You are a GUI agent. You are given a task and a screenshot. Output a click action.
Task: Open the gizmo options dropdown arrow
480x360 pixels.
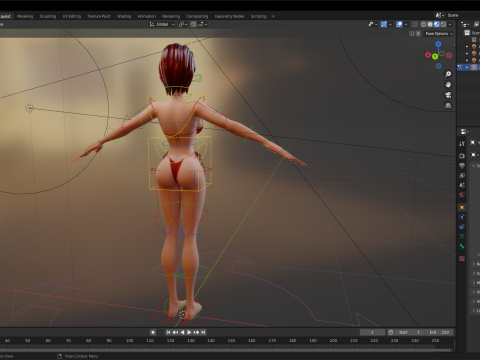pyautogui.click(x=390, y=24)
